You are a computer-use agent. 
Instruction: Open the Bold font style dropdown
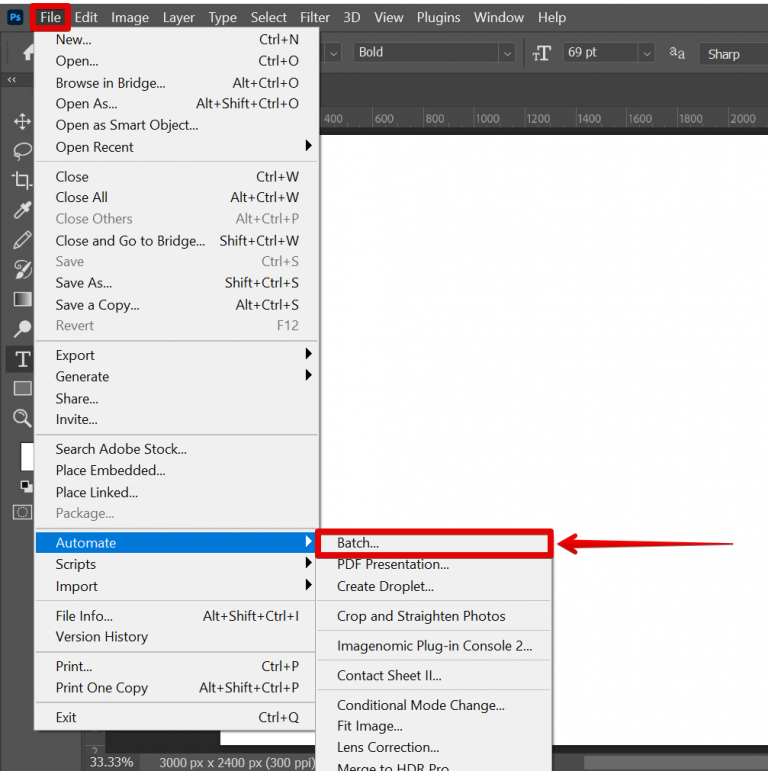(507, 53)
